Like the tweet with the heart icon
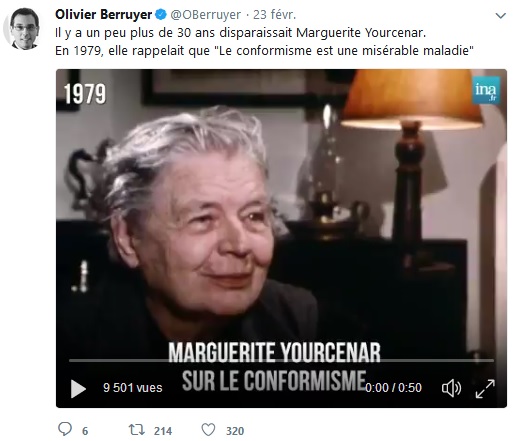 (x=208, y=430)
